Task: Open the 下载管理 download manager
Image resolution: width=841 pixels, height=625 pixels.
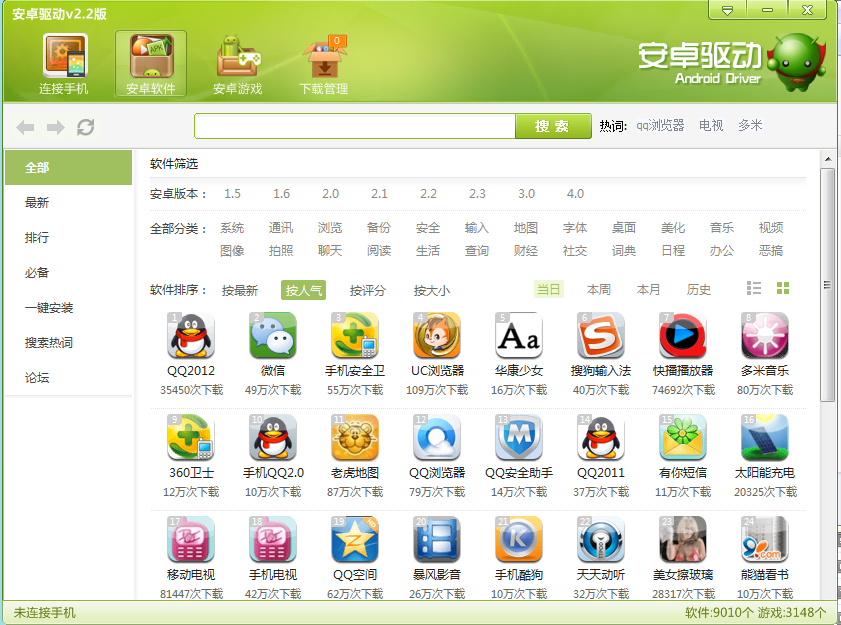Action: (x=324, y=64)
